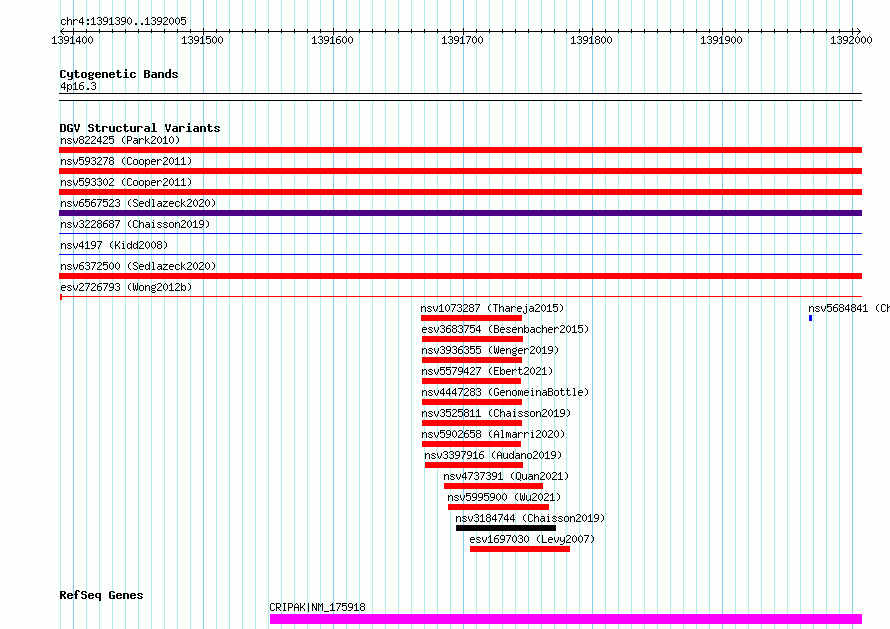Click the RefSeq Genes track title
Screen dimensions: 890x629
click(101, 596)
